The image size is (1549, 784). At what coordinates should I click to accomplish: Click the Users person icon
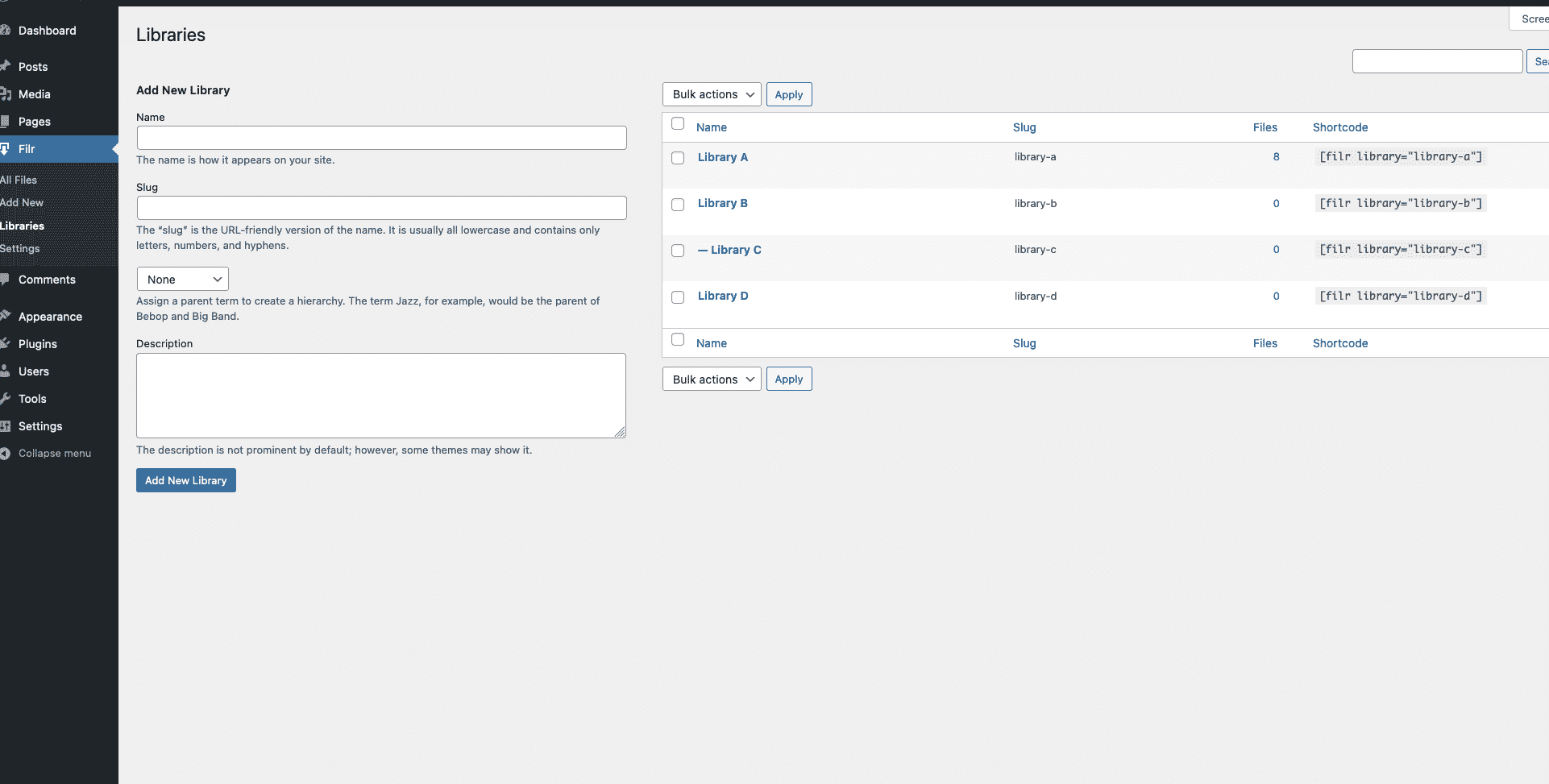[x=4, y=371]
